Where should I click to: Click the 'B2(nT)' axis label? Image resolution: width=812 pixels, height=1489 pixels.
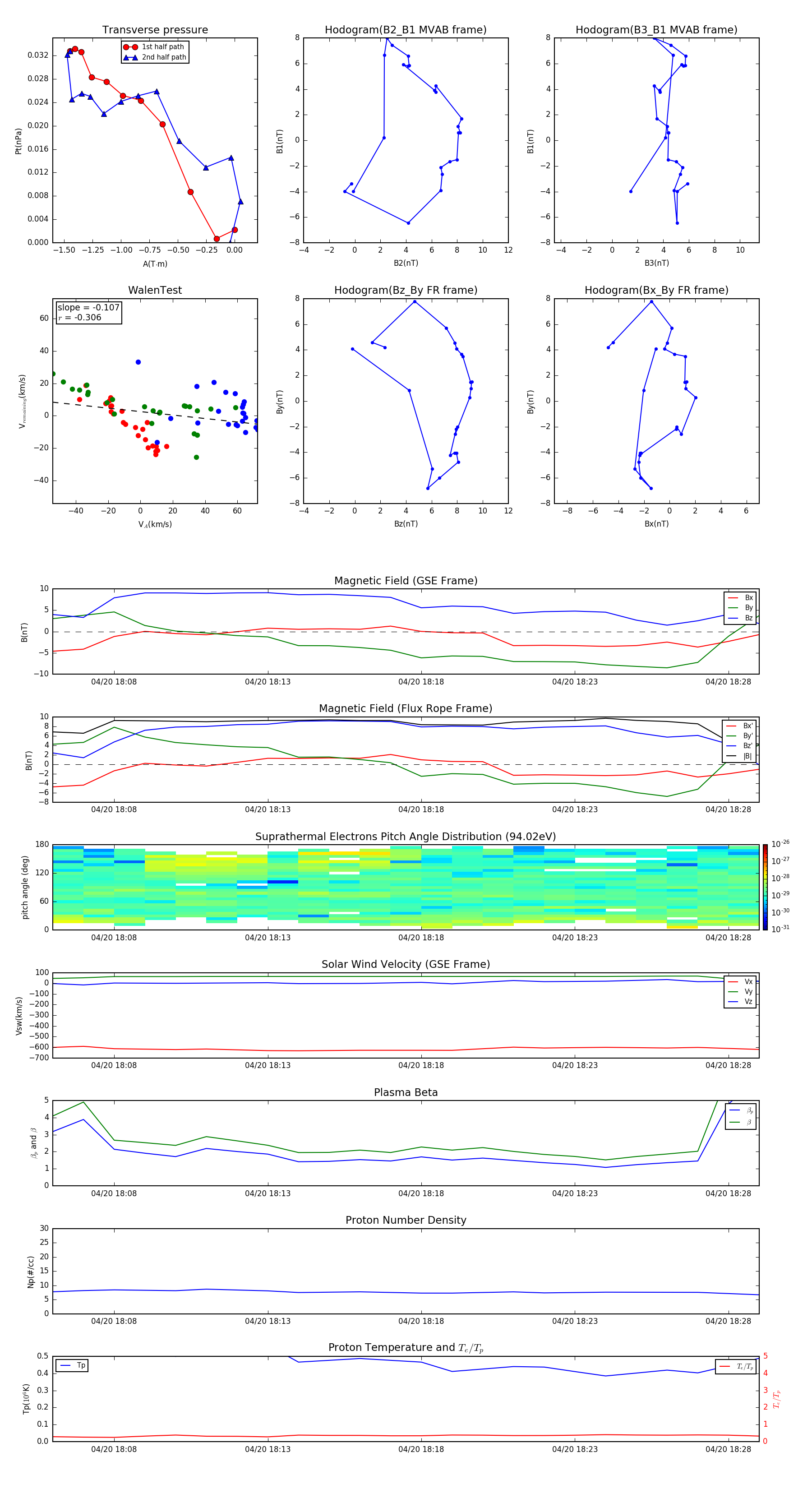406,263
